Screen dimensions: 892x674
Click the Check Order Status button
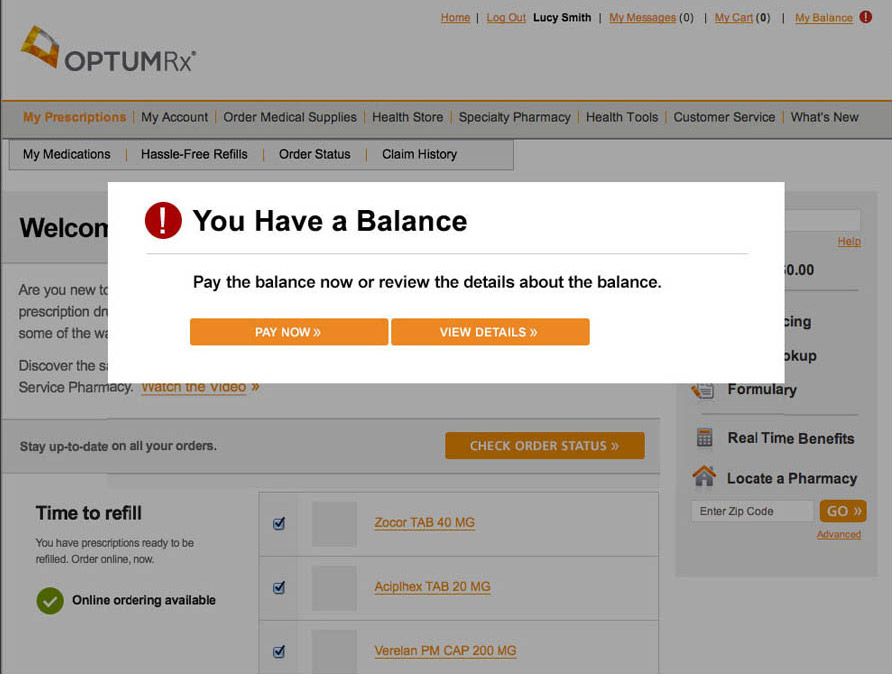544,446
